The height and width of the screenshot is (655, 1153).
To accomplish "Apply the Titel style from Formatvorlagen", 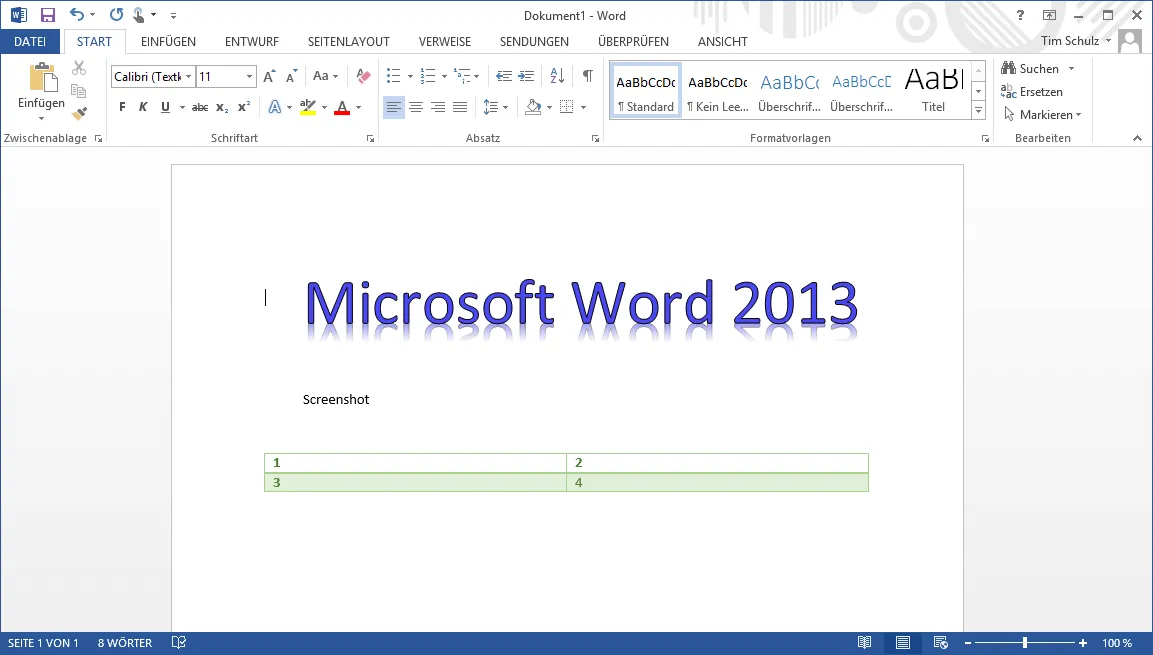I will coord(934,89).
